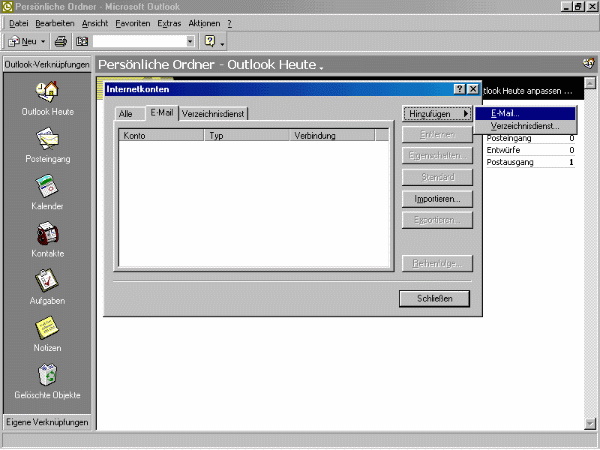
Task: Click the Reihenfolge... button
Action: click(x=437, y=264)
